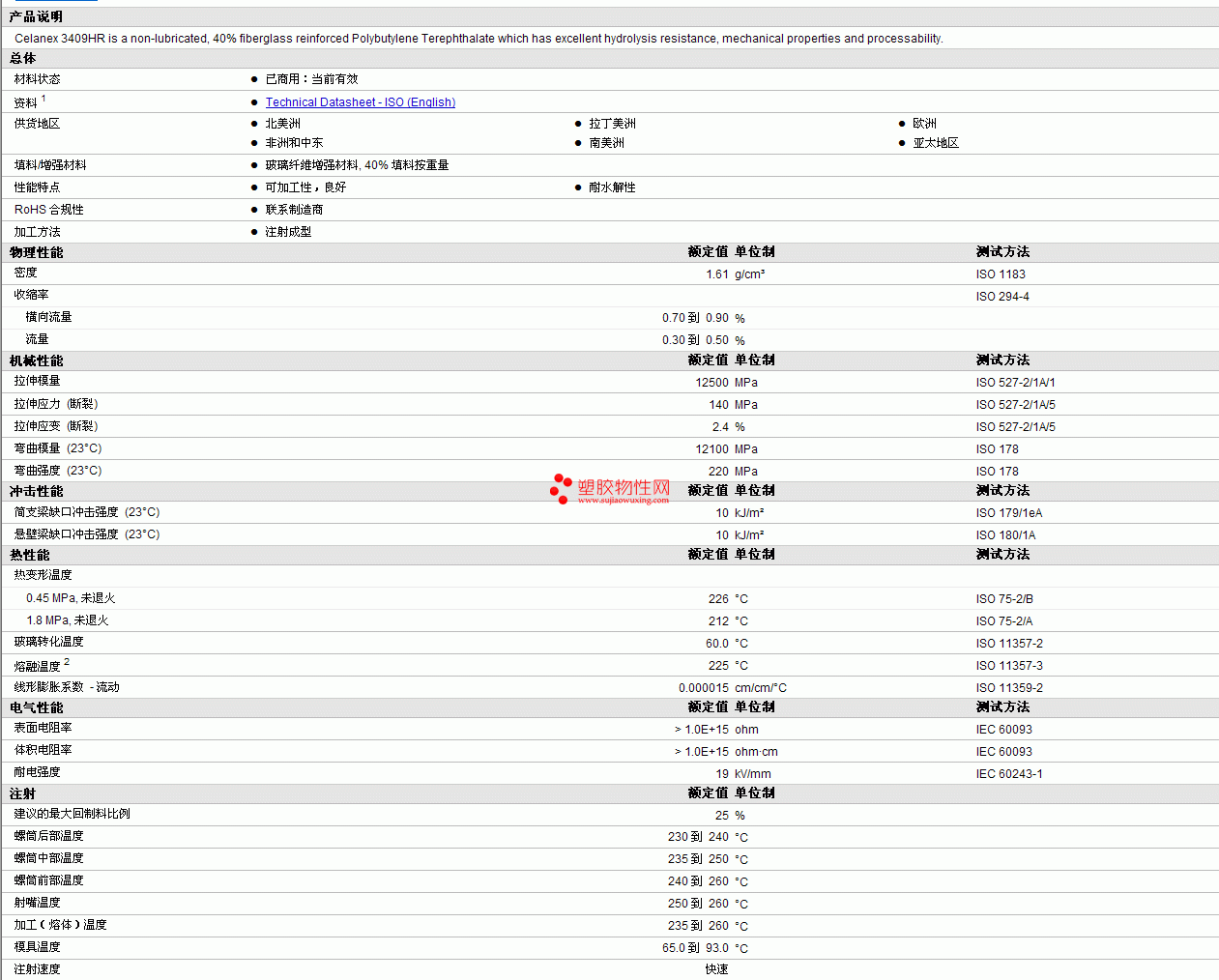Click the 螺筒后部温度 row label
The width and height of the screenshot is (1219, 980).
49,836
